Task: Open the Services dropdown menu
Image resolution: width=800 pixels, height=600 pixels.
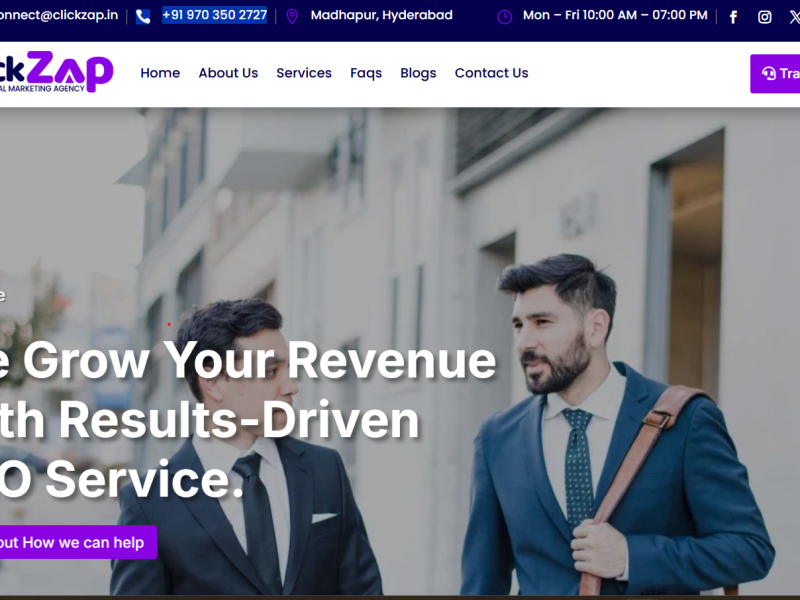Action: 304,73
